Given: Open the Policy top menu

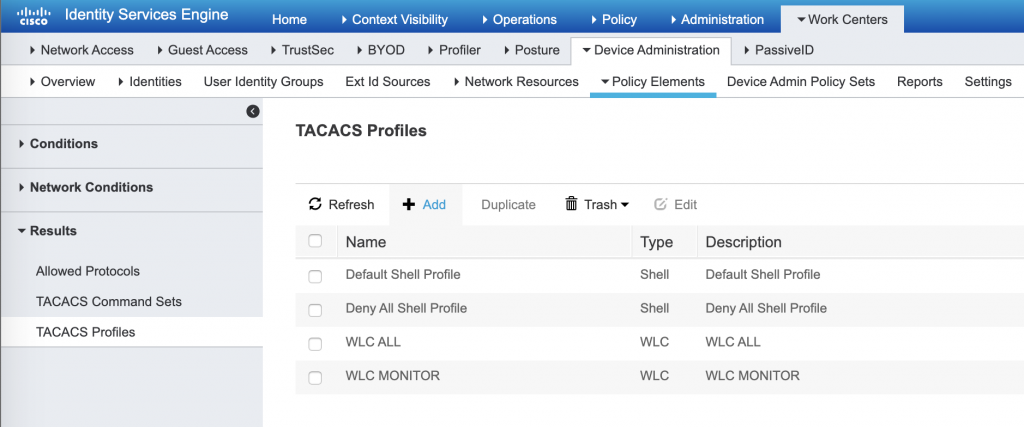Looking at the screenshot, I should (x=614, y=20).
